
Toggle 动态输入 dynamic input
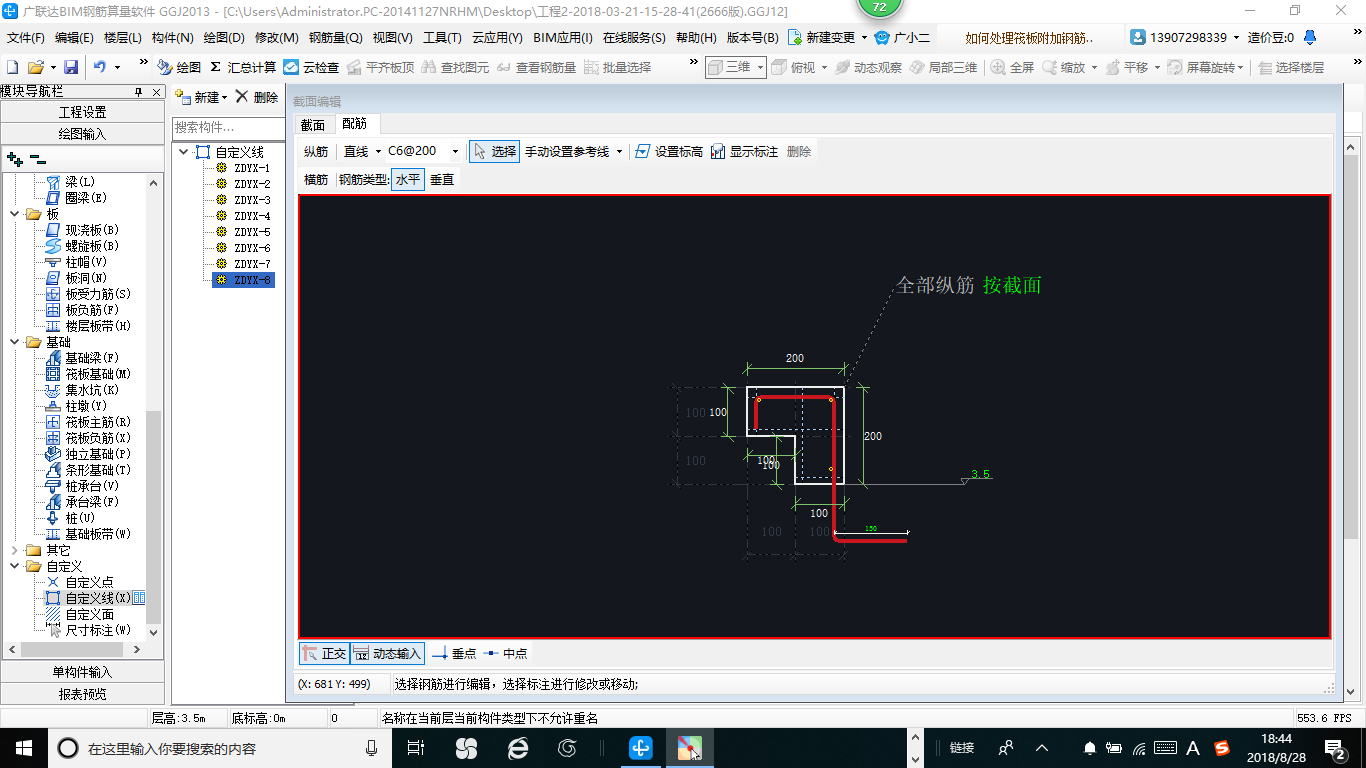tap(387, 654)
